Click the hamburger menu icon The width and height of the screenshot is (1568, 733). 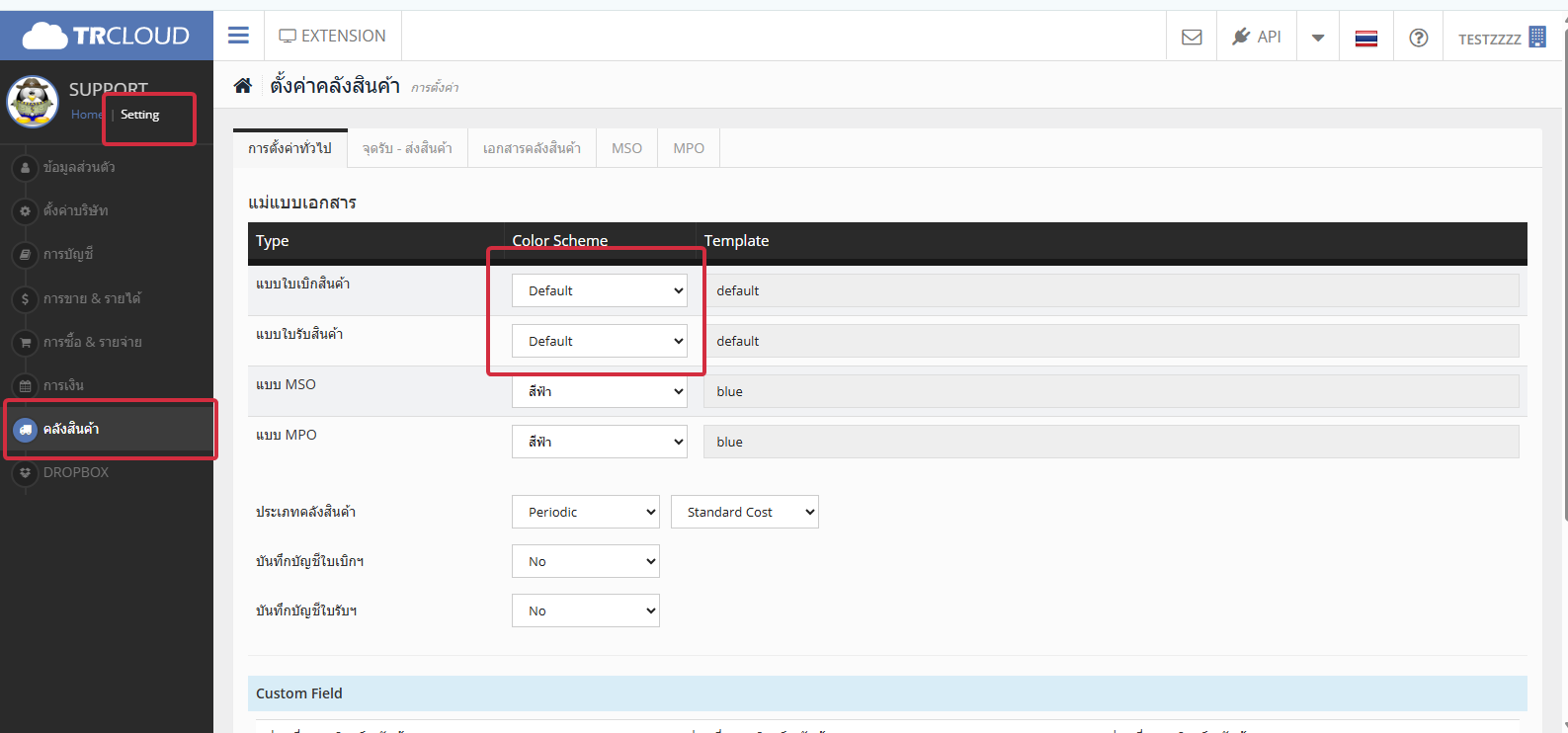point(238,36)
